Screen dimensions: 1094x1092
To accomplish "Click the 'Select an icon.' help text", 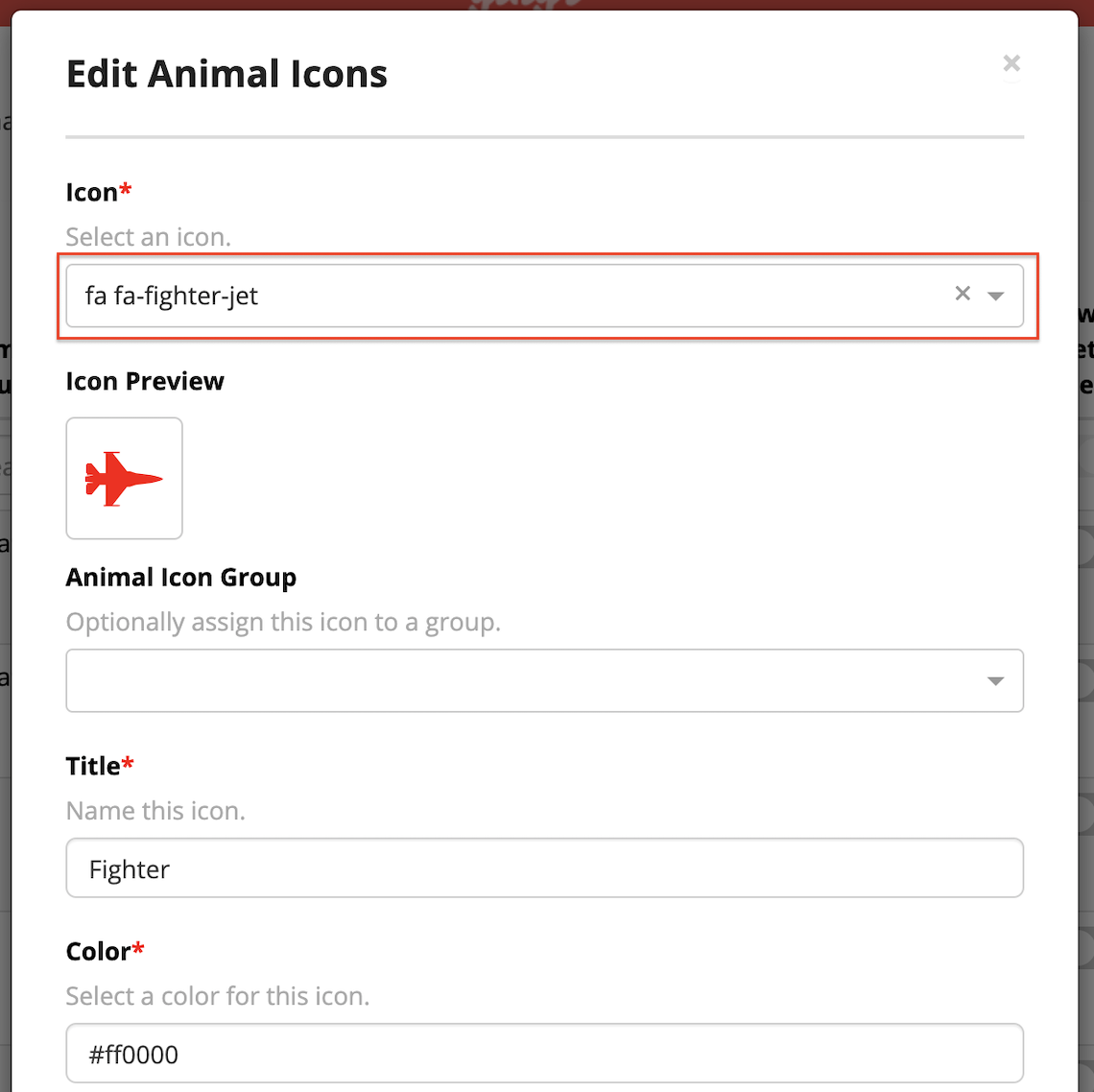I will coord(149,237).
